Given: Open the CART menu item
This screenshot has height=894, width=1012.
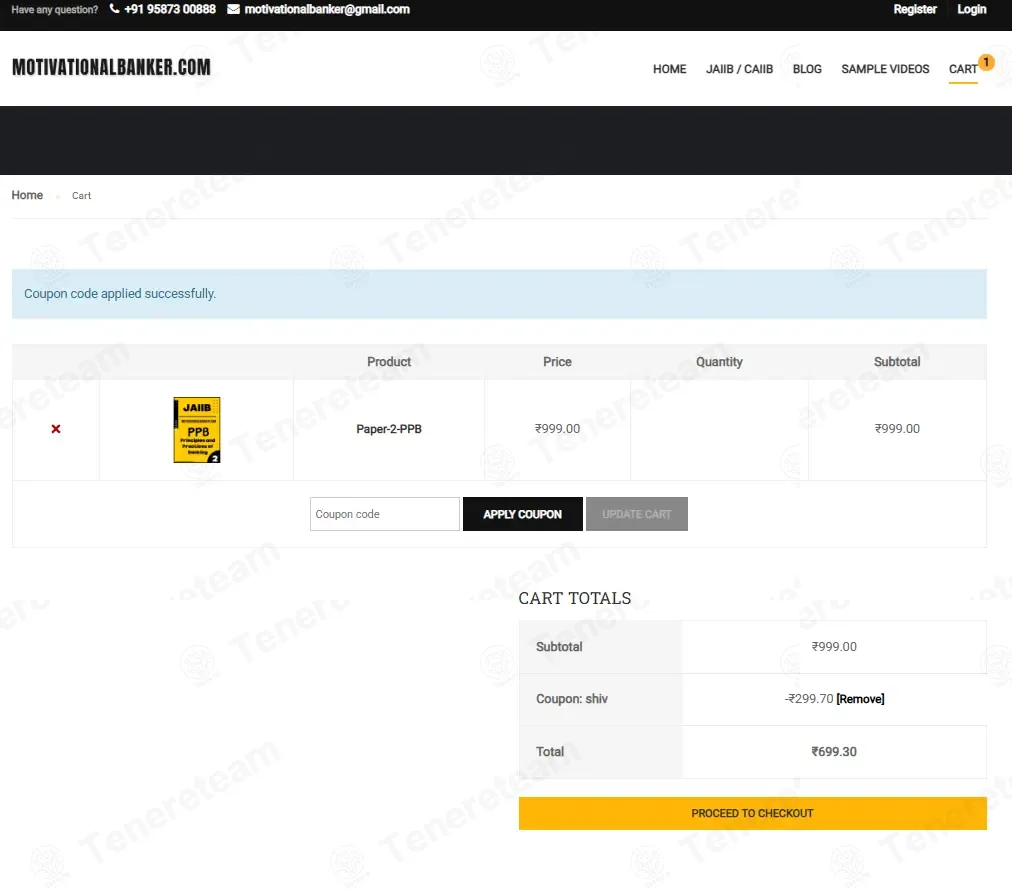Looking at the screenshot, I should [x=962, y=69].
